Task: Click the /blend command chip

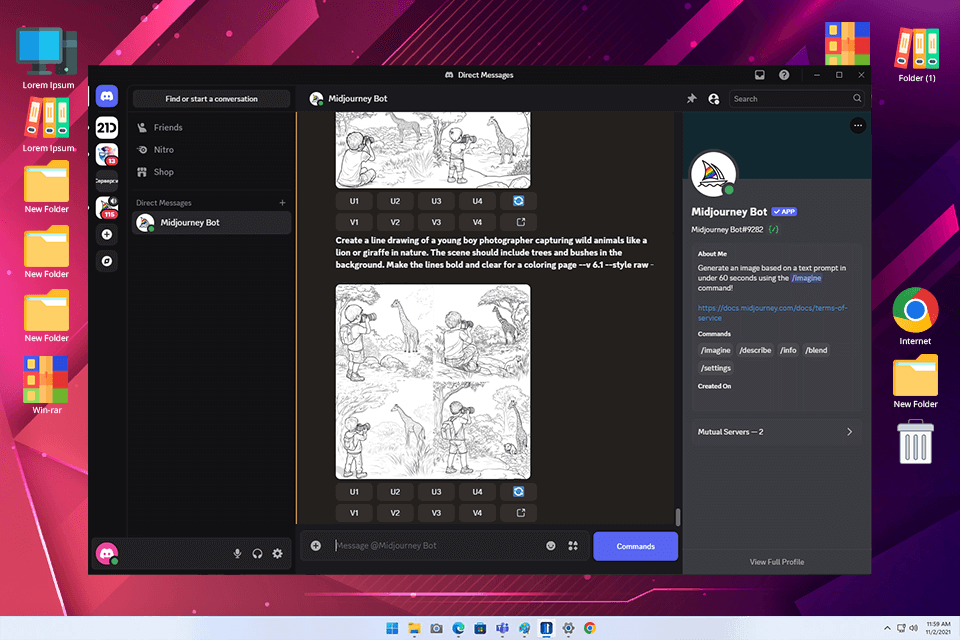Action: (816, 350)
